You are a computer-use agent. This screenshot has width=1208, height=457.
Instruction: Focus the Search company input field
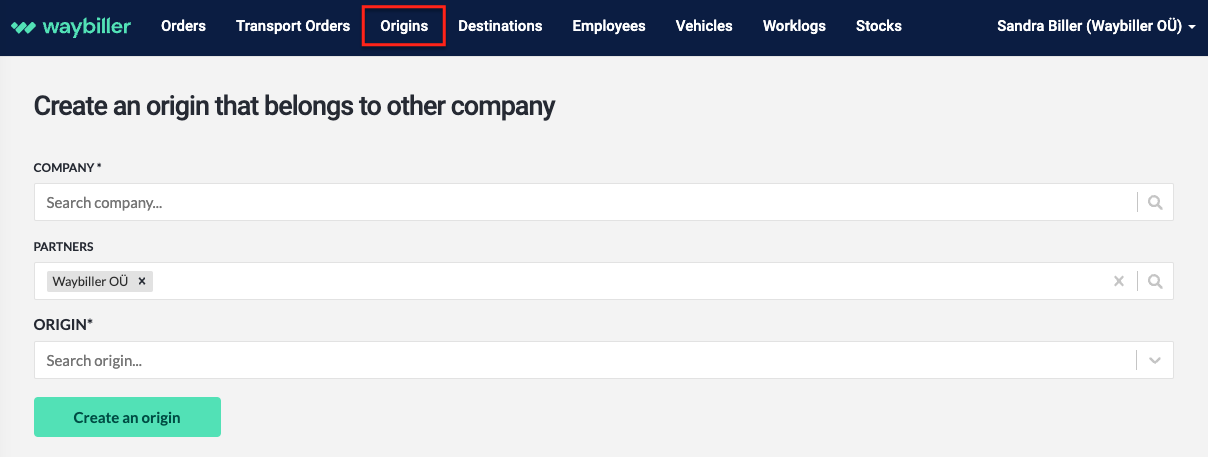tap(580, 202)
